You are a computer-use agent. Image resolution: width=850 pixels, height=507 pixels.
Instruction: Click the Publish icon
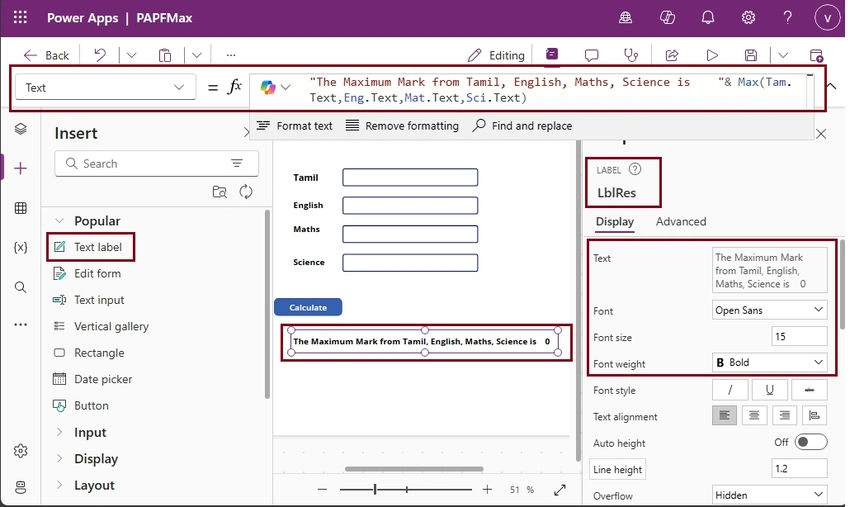816,55
